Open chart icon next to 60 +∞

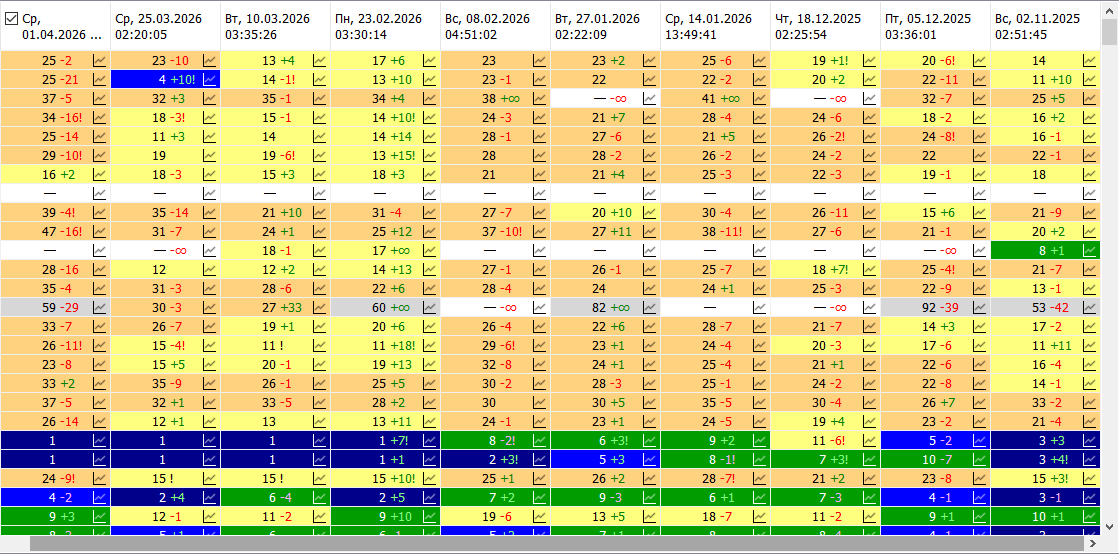coord(429,307)
